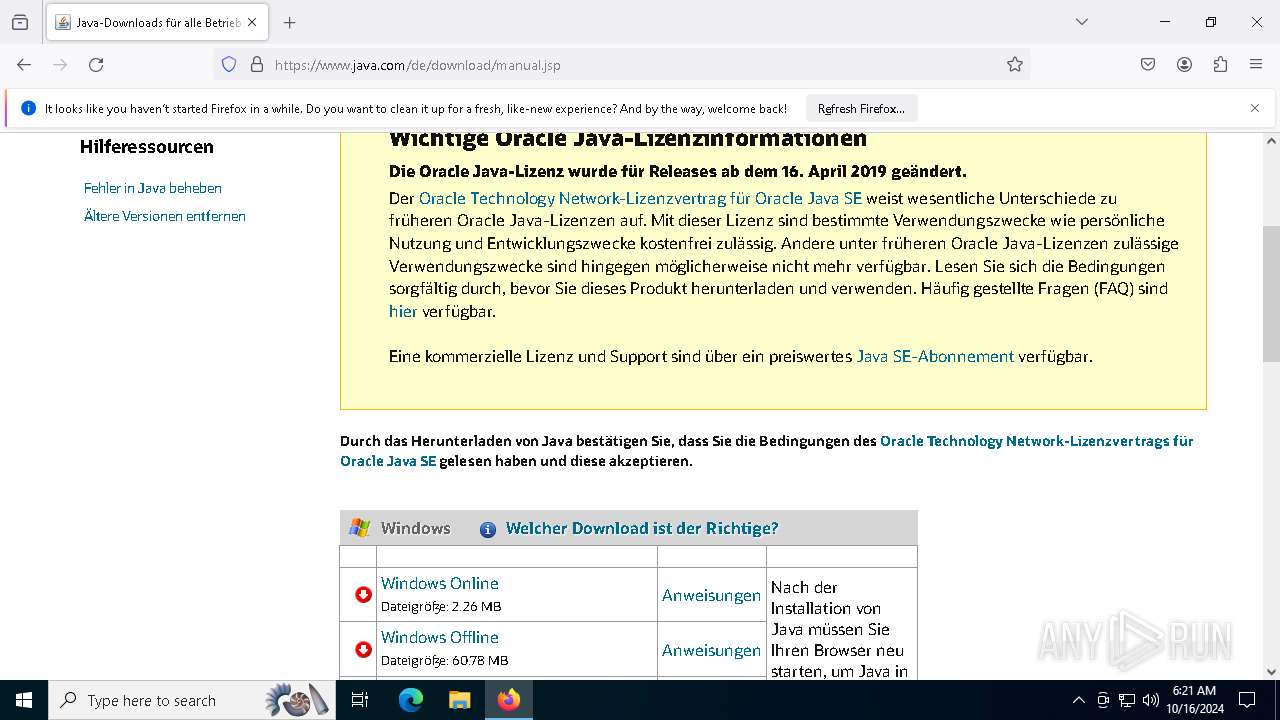Close the Java-Downloads tab
This screenshot has height=720, width=1280.
pos(252,22)
